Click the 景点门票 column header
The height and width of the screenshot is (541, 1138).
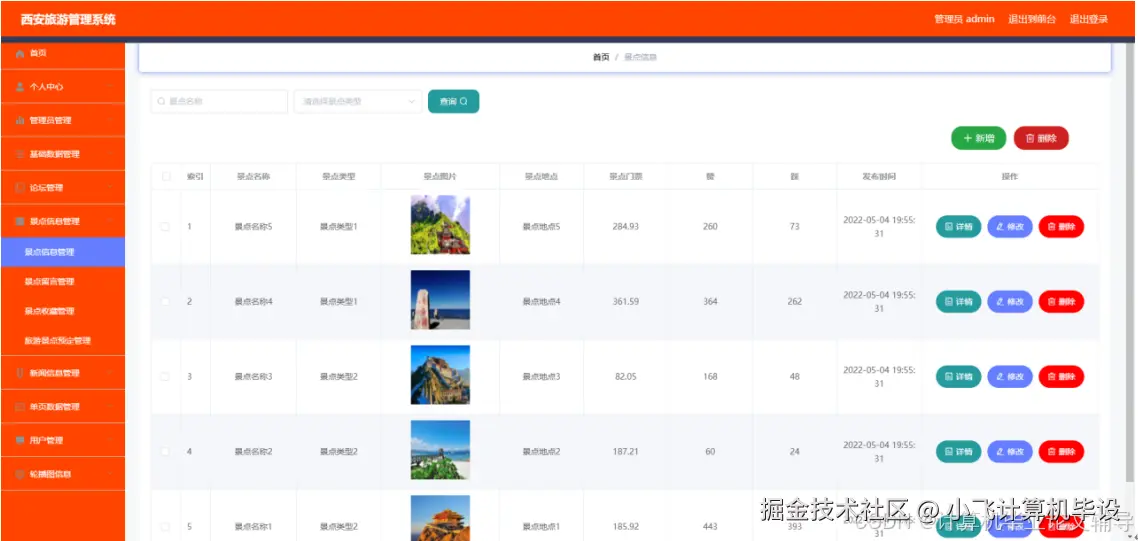[x=626, y=176]
